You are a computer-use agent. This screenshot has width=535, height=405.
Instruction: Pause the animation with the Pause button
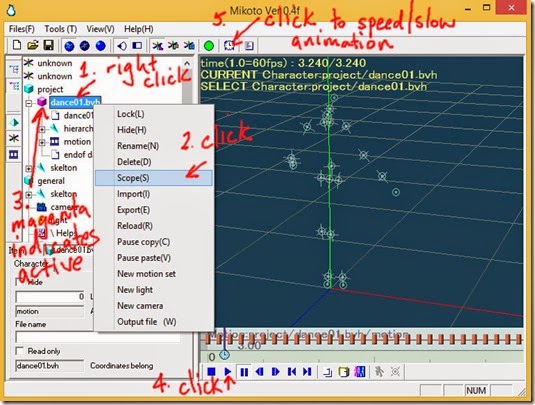pyautogui.click(x=244, y=372)
